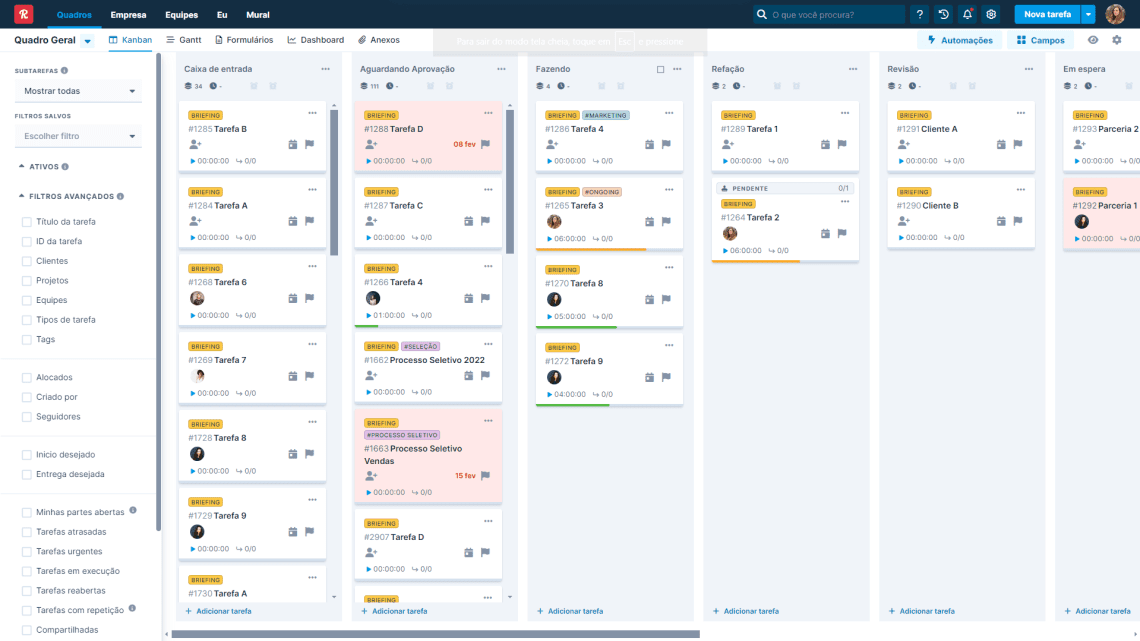The image size is (1140, 641).
Task: Expand the Escolher filtro dropdown
Action: click(x=78, y=136)
